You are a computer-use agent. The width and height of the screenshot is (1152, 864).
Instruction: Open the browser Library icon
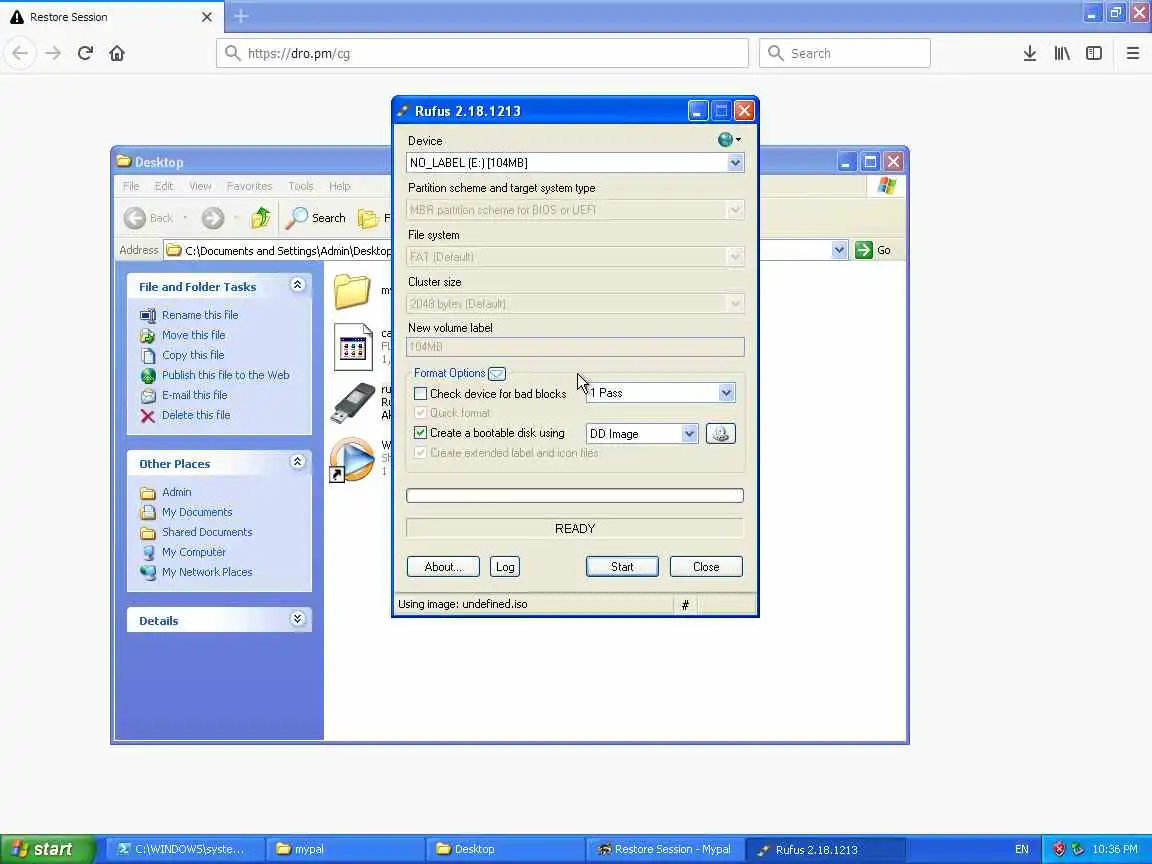tap(1062, 53)
